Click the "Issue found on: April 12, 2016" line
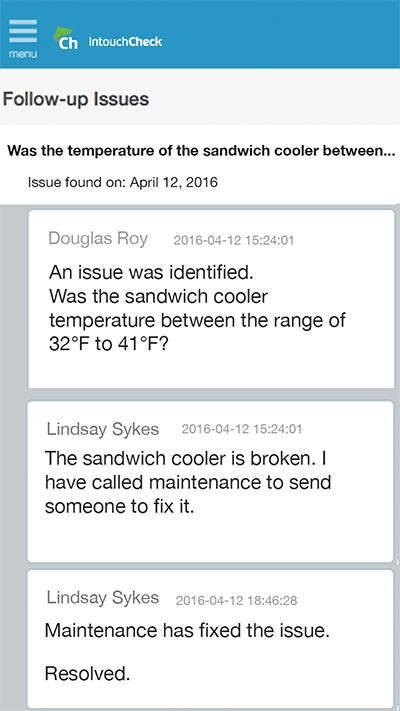This screenshot has width=400, height=711. (x=123, y=182)
